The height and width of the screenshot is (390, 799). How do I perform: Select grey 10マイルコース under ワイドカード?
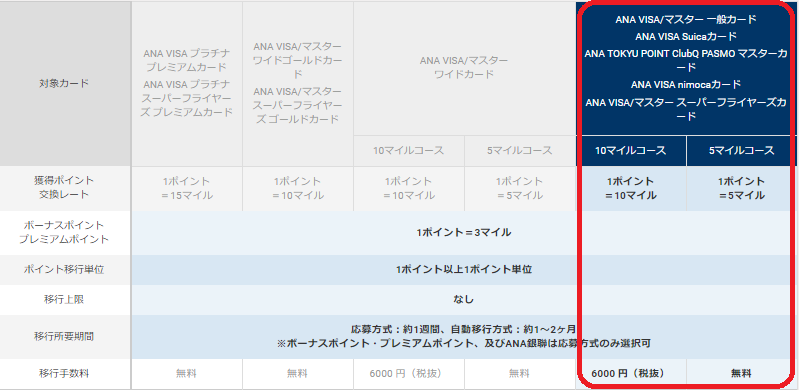[x=409, y=151]
